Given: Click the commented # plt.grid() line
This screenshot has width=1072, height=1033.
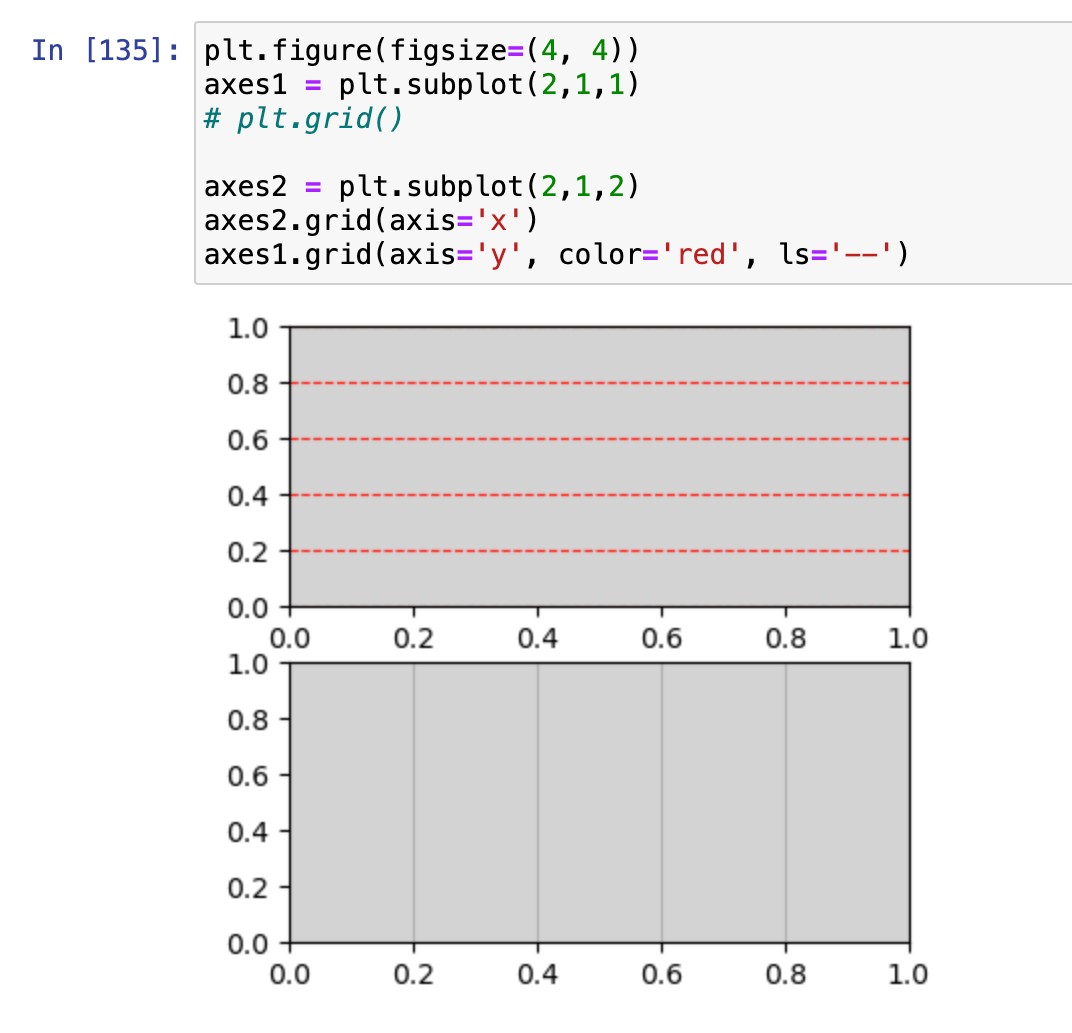Looking at the screenshot, I should coord(304,119).
